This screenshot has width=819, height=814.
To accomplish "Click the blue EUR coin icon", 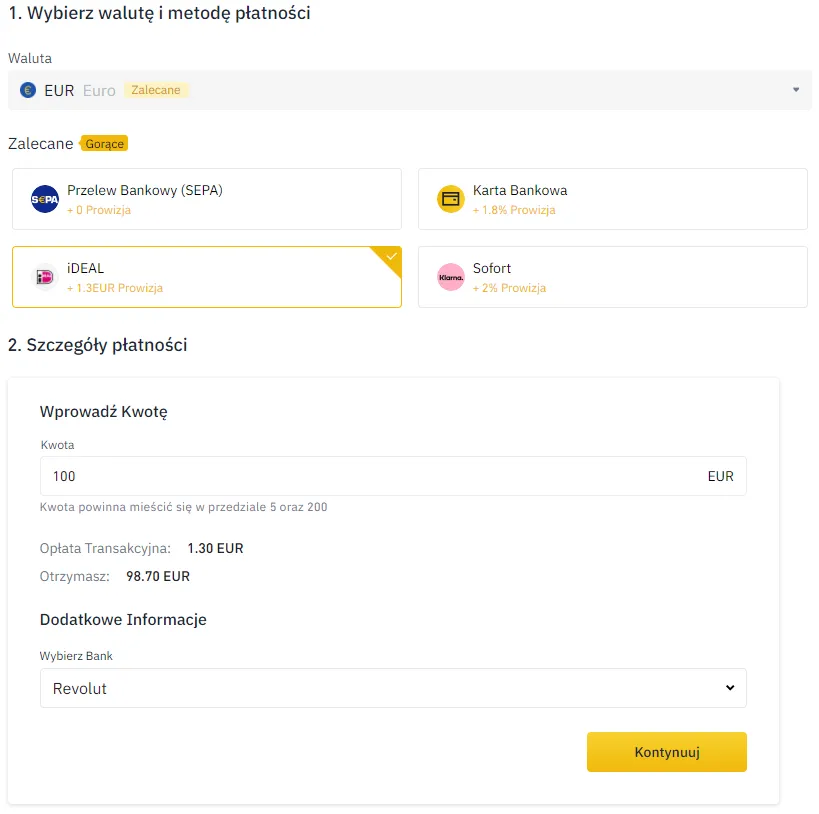I will (27, 90).
